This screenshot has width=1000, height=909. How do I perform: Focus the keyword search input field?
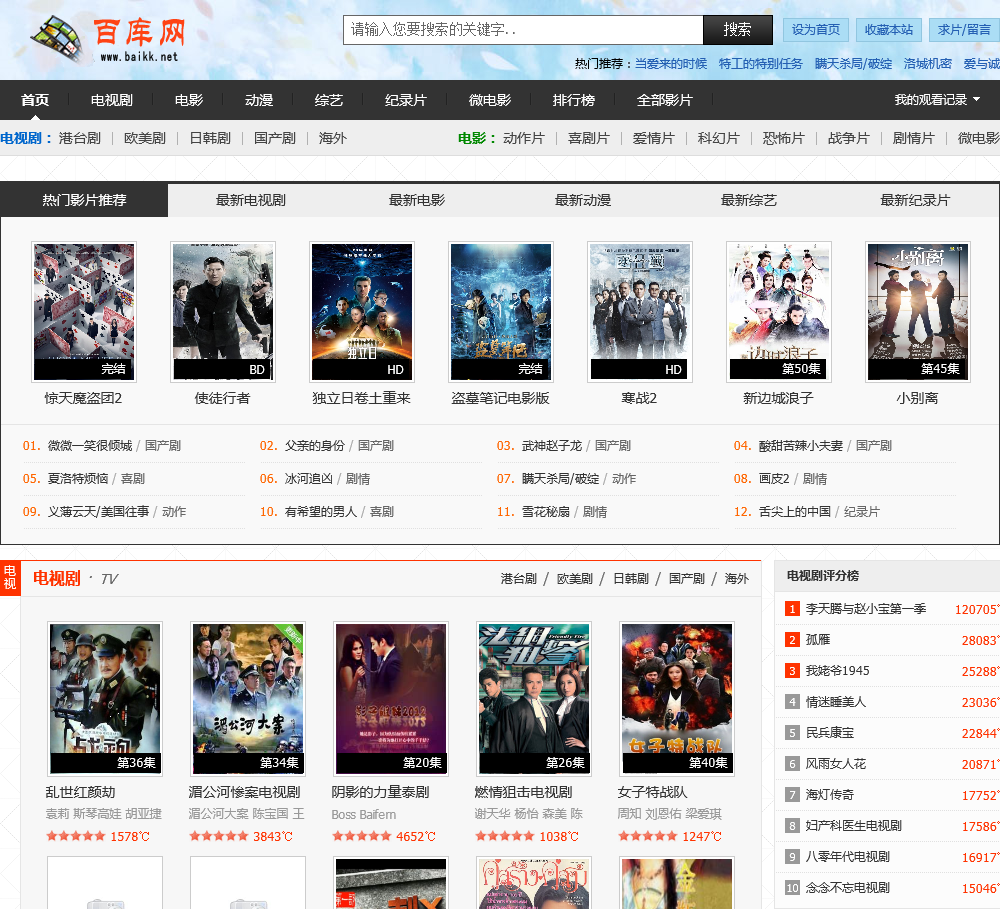523,30
